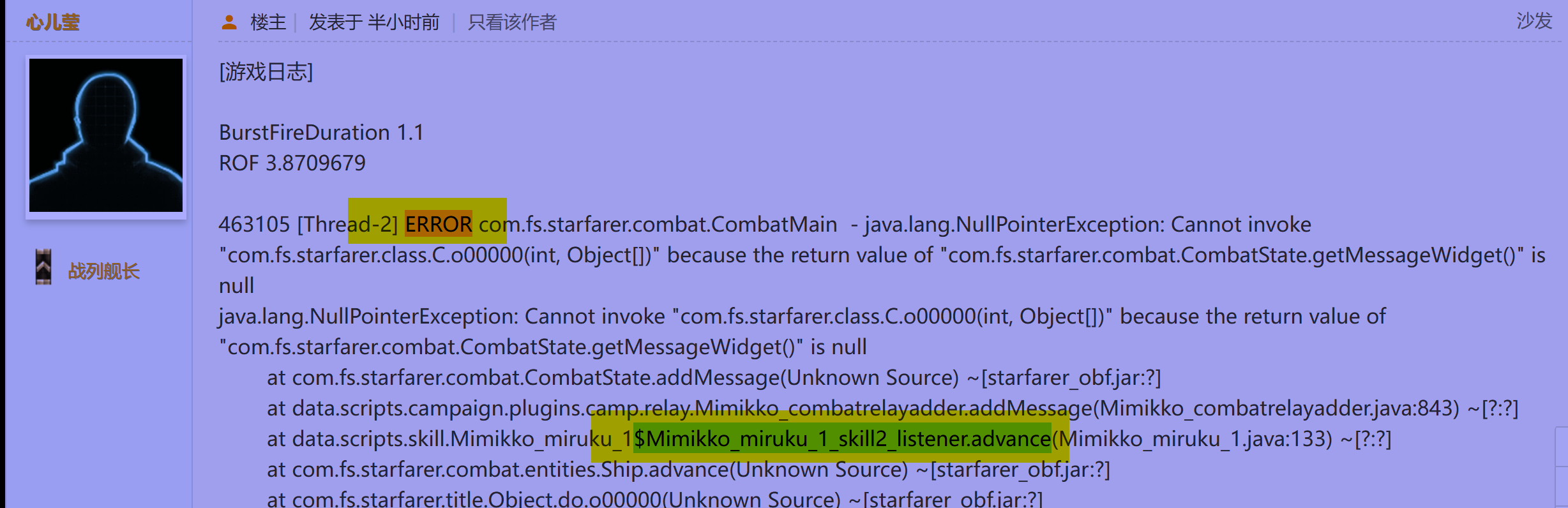
Task: Click the silhouette avatar image
Action: click(x=106, y=135)
